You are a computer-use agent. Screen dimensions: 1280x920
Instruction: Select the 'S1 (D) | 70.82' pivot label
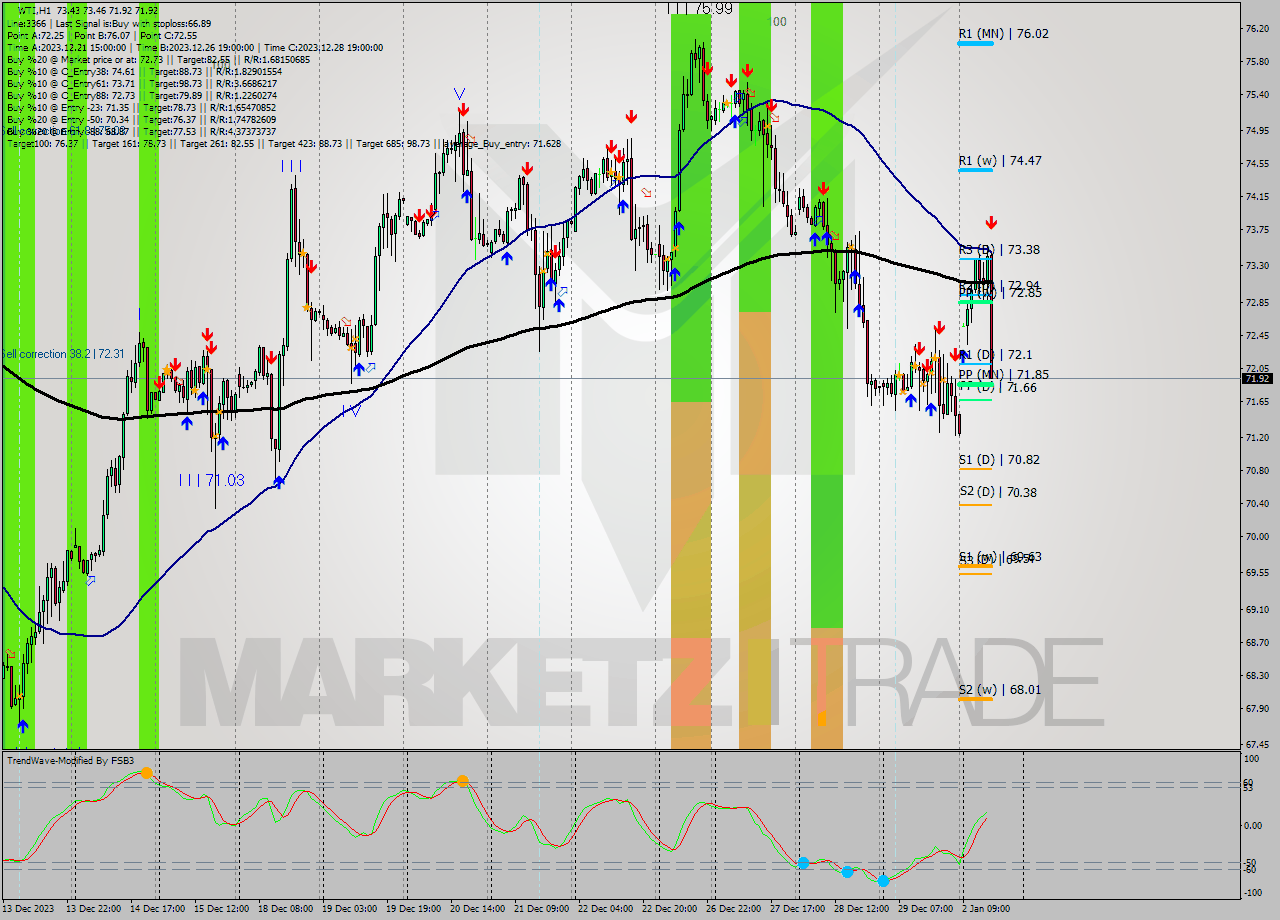point(999,460)
